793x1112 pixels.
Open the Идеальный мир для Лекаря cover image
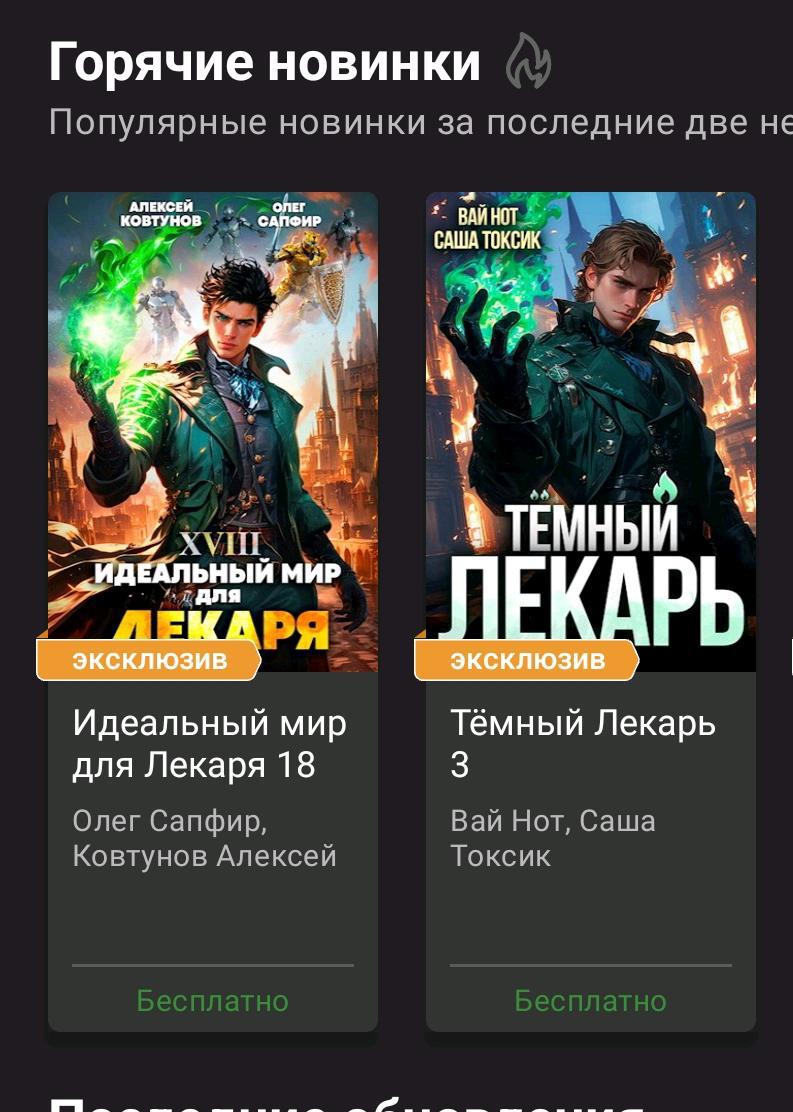pyautogui.click(x=213, y=431)
